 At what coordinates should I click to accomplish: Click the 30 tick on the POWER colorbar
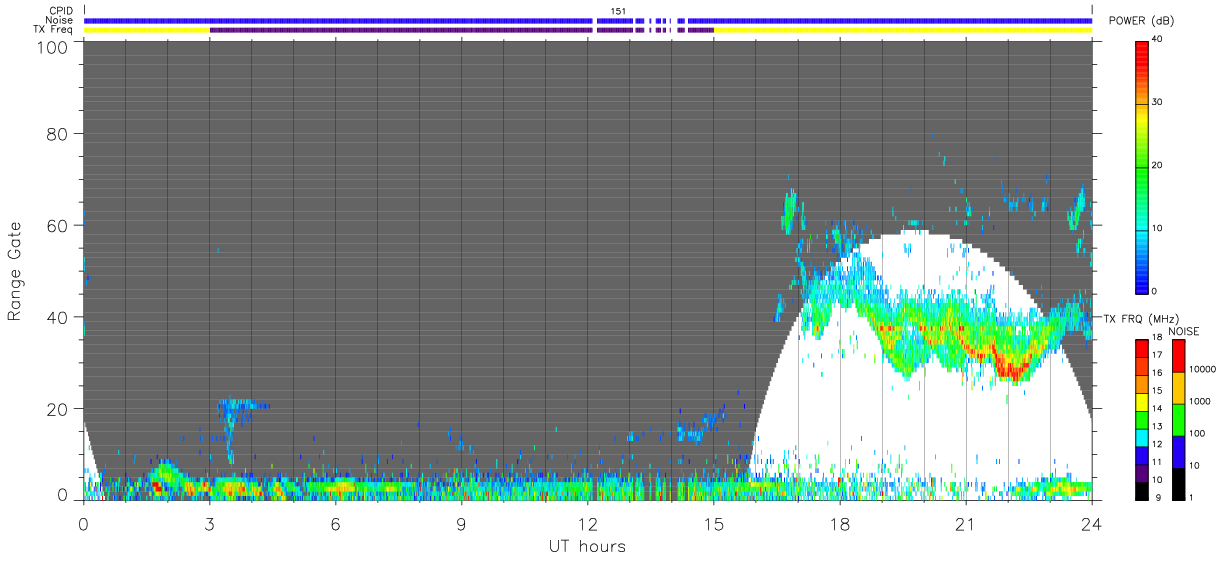[1157, 103]
